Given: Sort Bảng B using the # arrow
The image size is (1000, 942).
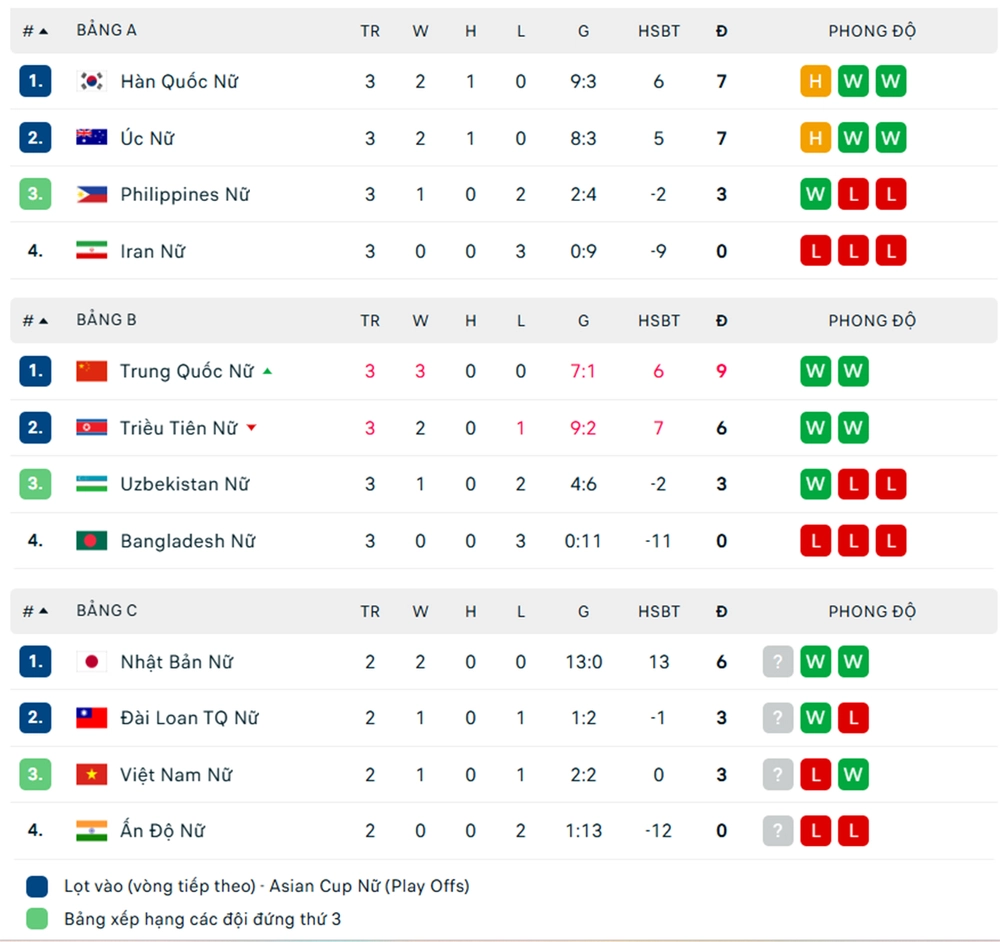Looking at the screenshot, I should (43, 321).
